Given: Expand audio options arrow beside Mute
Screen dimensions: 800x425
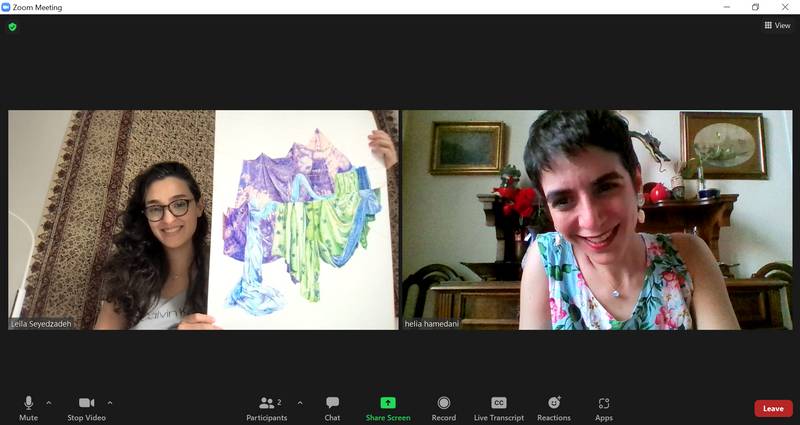Looking at the screenshot, I should 49,402.
